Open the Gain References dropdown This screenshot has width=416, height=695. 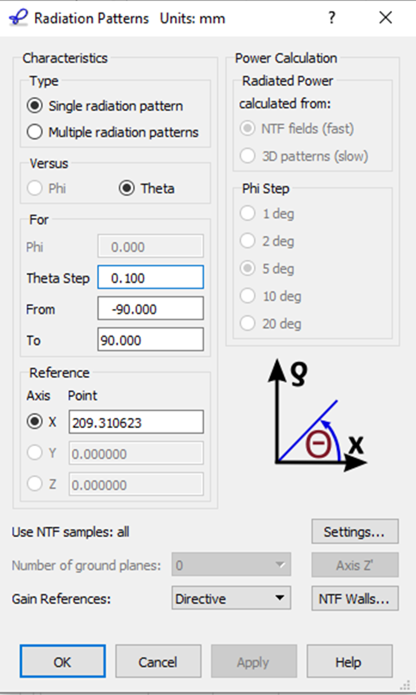231,598
